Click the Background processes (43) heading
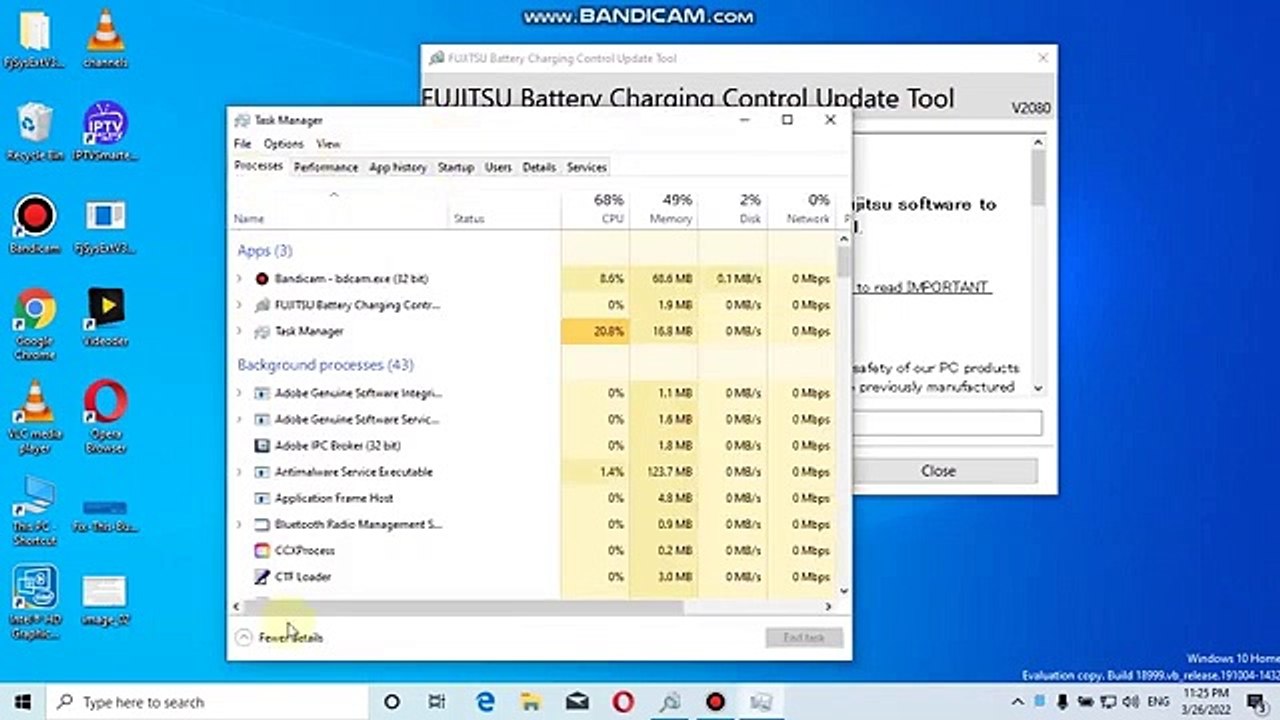The image size is (1280, 720). 325,365
